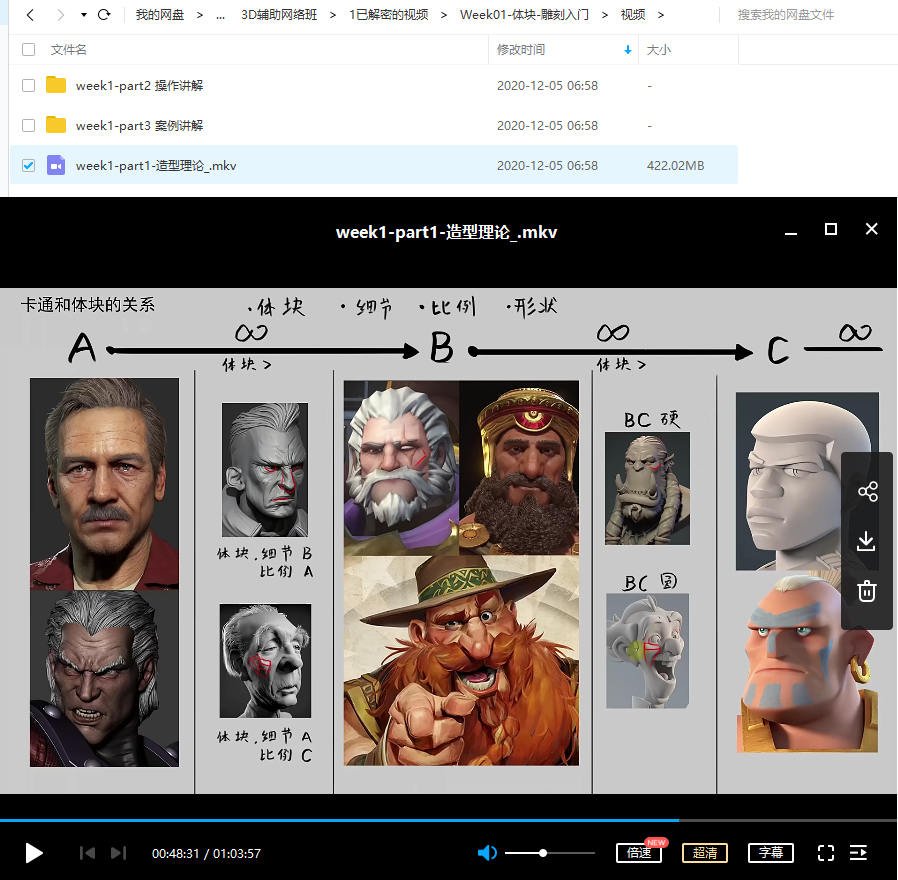Click the trash delete icon on the side panel
Screen dimensions: 898x880
coord(868,591)
